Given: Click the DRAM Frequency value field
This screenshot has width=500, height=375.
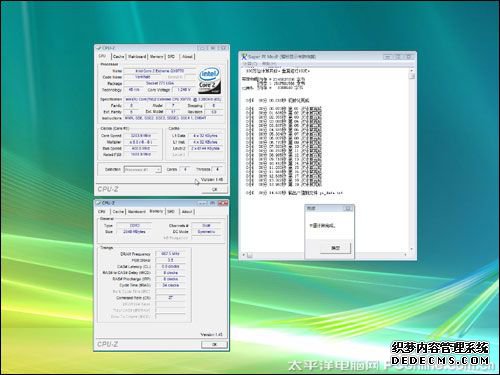Looking at the screenshot, I should pyautogui.click(x=170, y=254).
